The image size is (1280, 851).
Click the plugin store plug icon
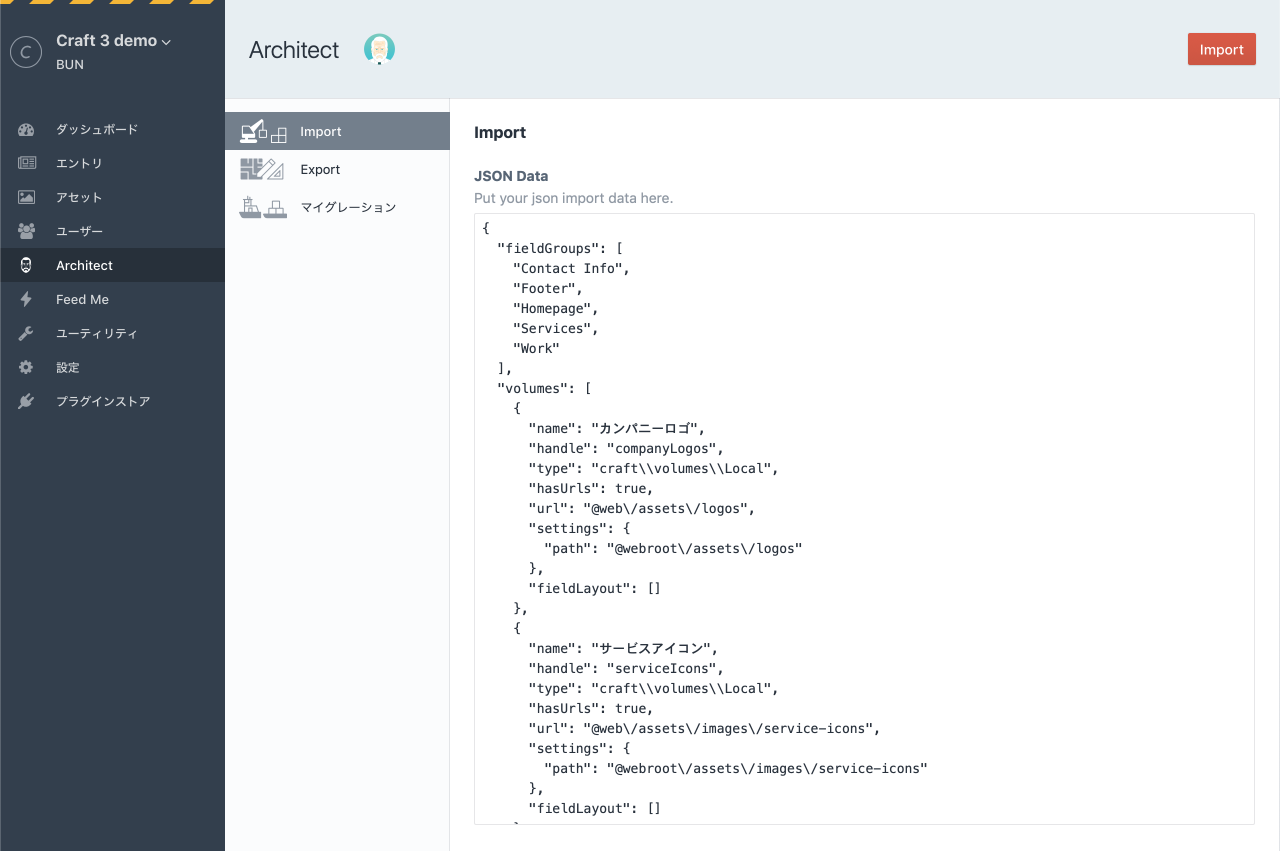26,402
